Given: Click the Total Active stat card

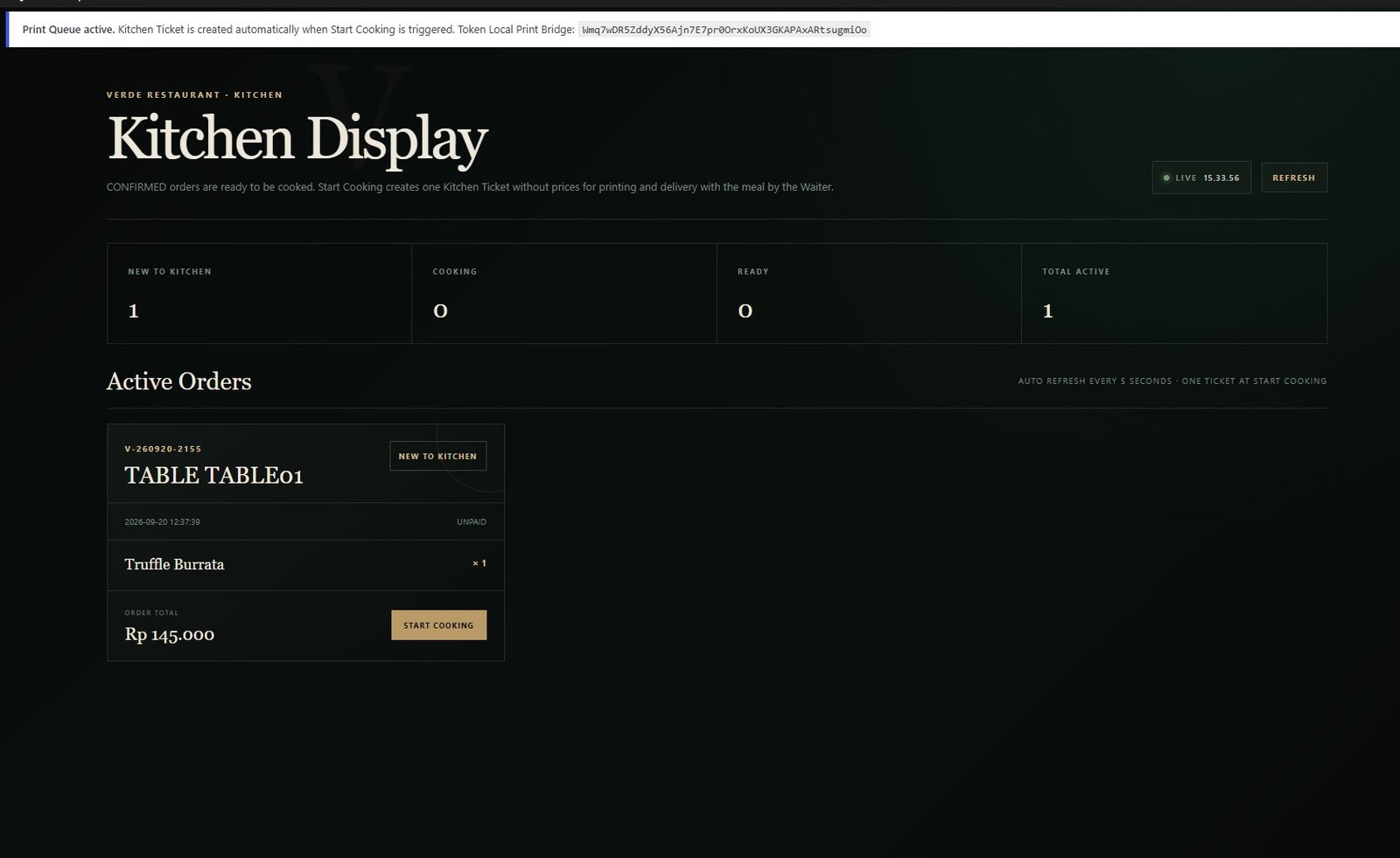Looking at the screenshot, I should click(x=1174, y=293).
